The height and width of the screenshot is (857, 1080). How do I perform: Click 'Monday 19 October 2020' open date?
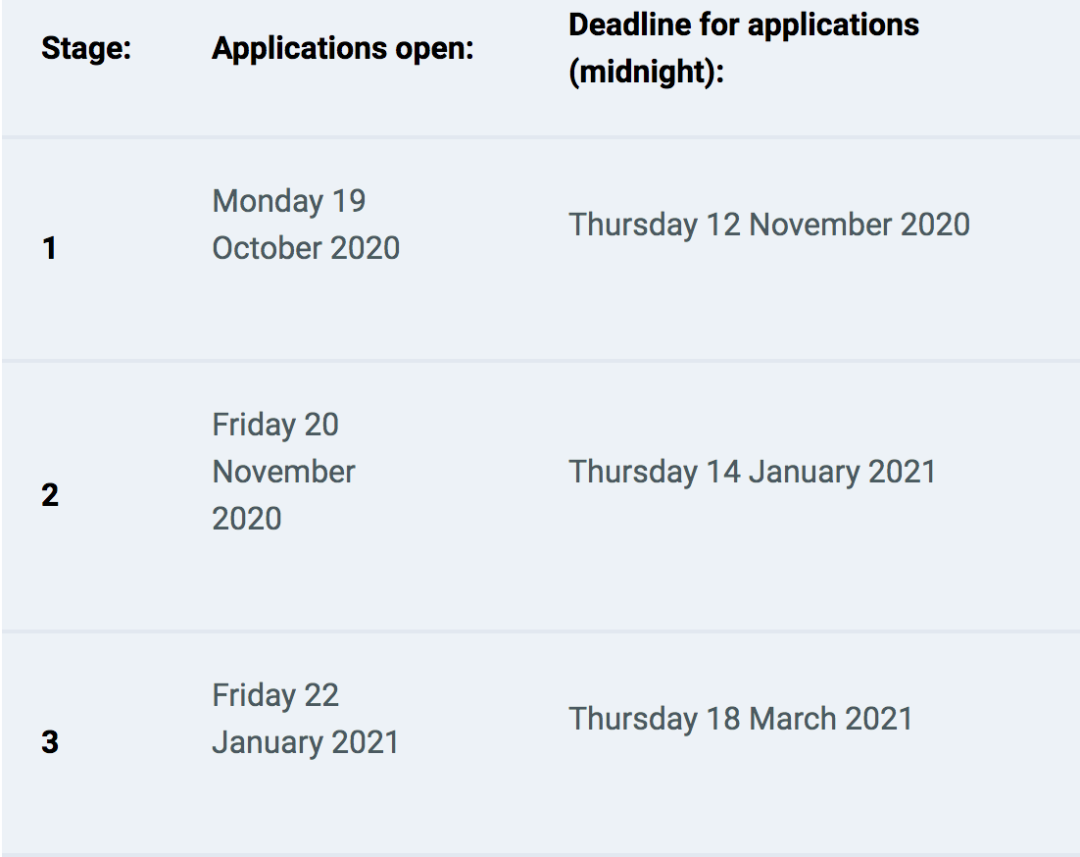point(306,225)
